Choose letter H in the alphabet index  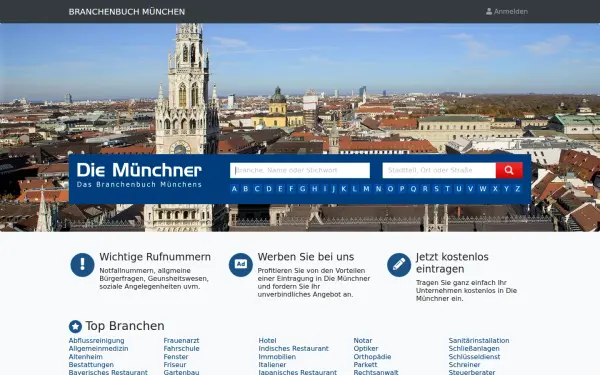click(315, 189)
